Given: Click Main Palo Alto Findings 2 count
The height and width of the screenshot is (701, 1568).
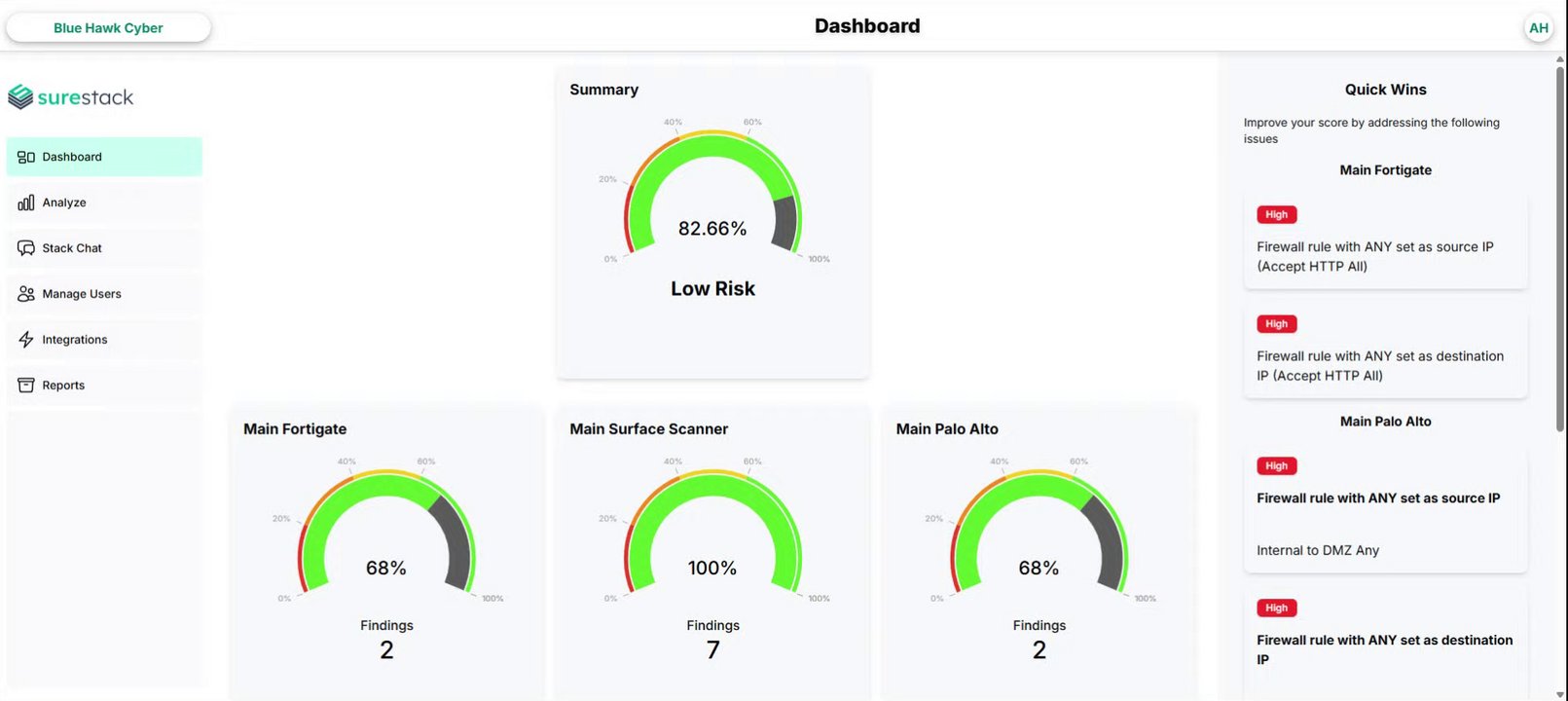Looking at the screenshot, I should click(1039, 650).
